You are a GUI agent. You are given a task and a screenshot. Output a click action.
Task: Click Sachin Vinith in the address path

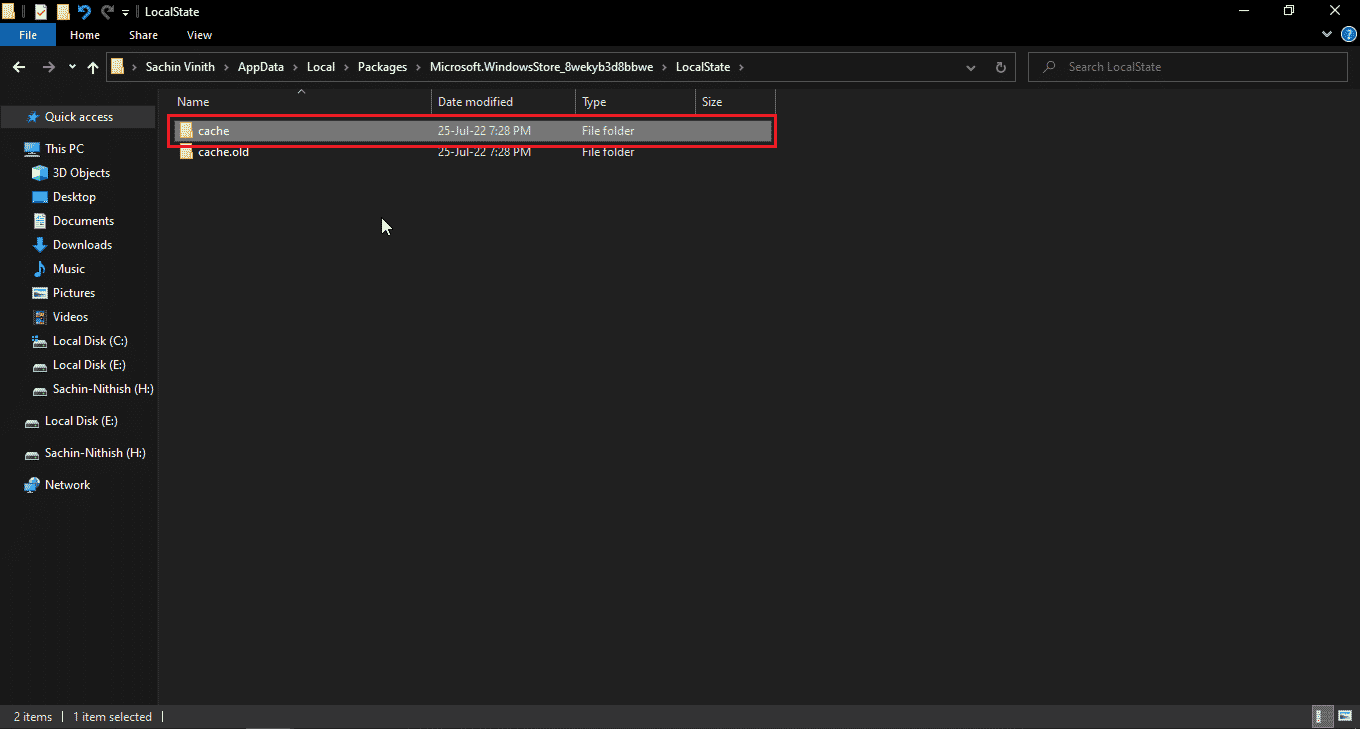click(x=180, y=67)
